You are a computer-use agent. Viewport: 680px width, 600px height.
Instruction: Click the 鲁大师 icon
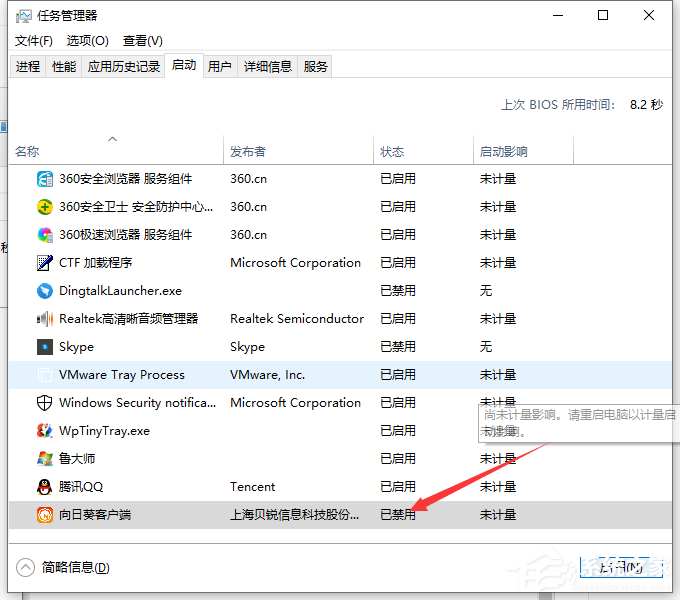point(45,459)
